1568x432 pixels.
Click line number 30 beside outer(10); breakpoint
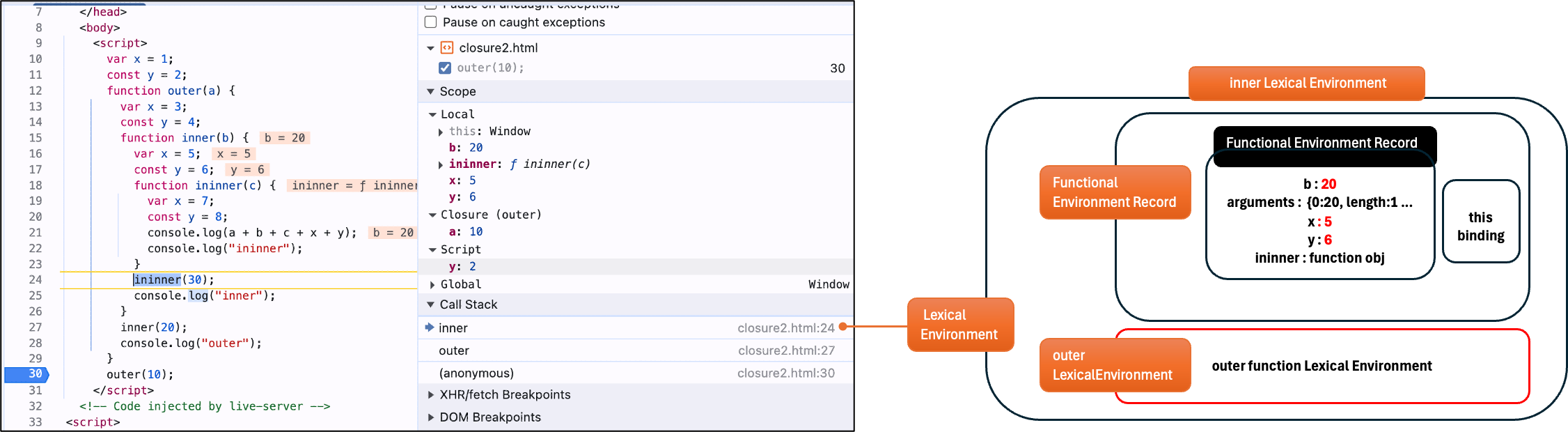click(838, 68)
